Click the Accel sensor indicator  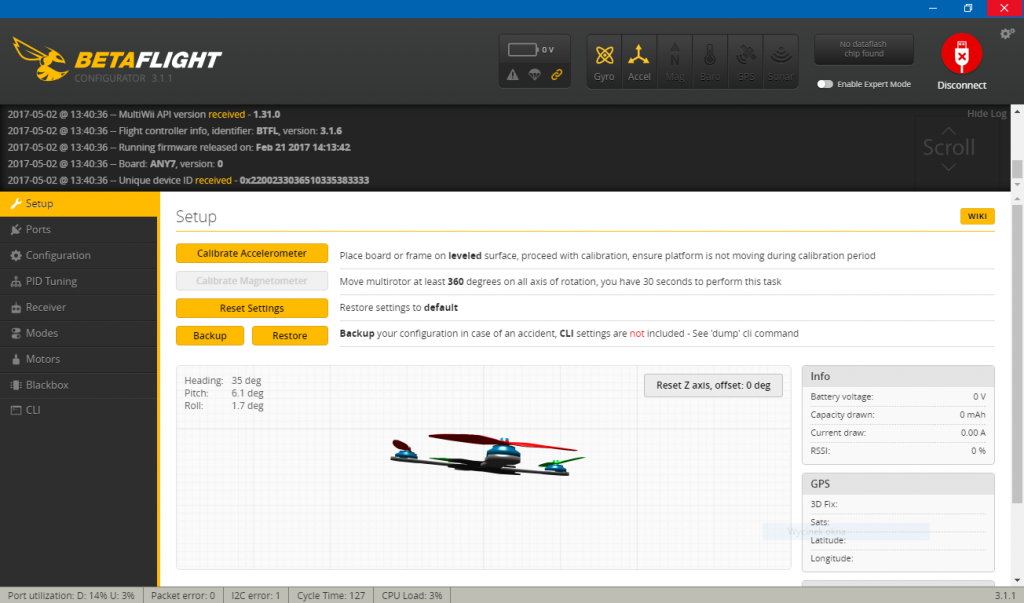(639, 60)
